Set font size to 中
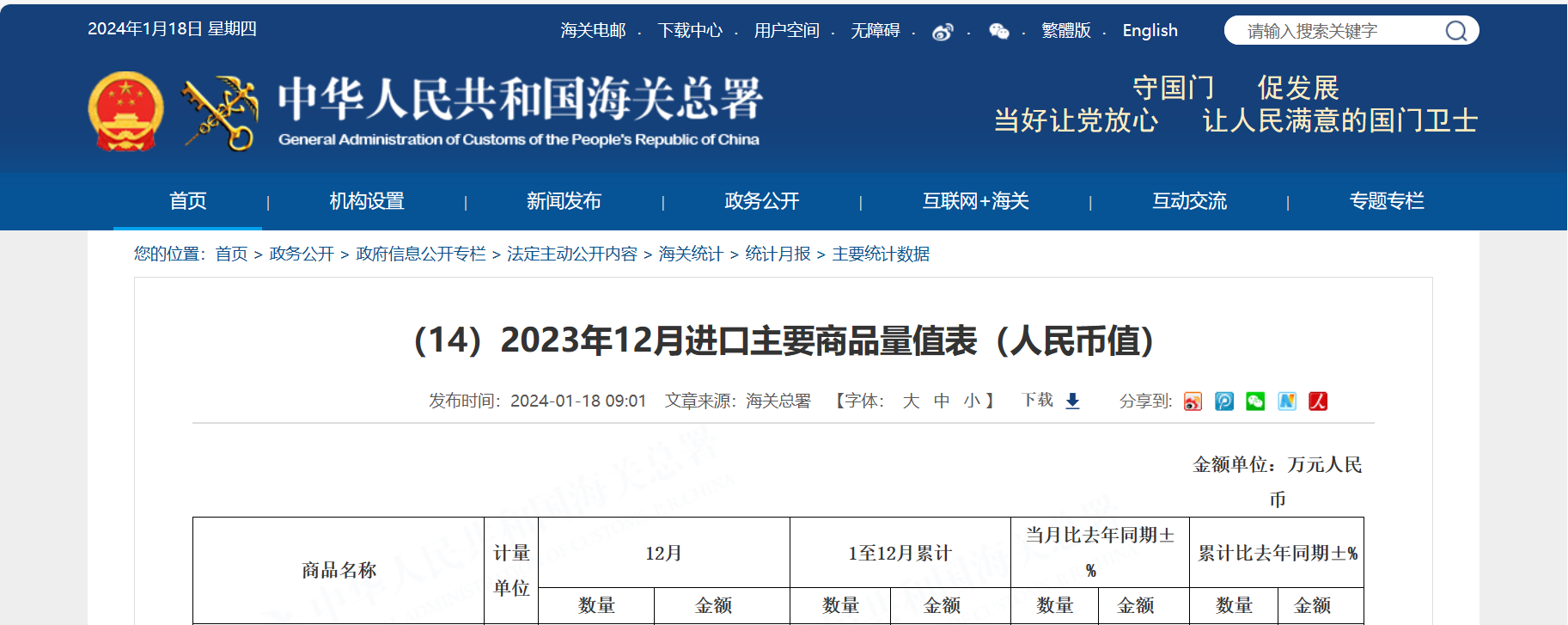1568x625 pixels. [x=942, y=401]
